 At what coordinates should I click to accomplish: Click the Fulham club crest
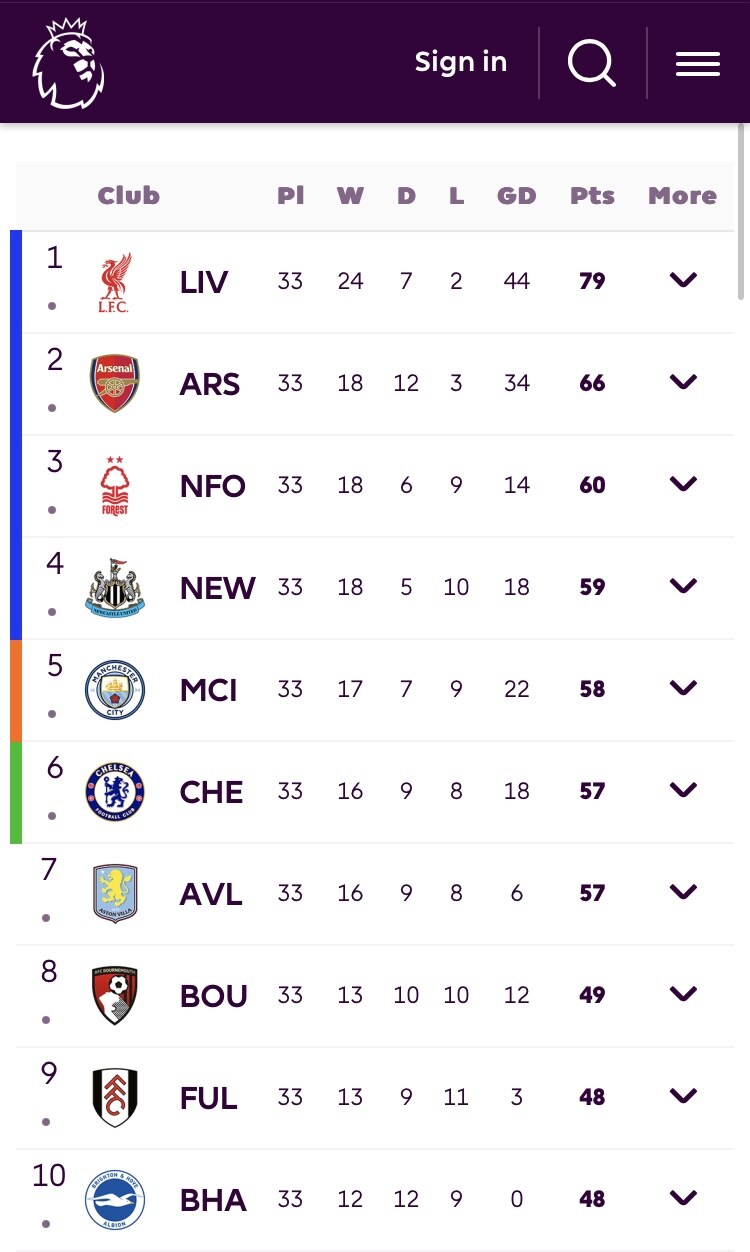click(x=115, y=1098)
